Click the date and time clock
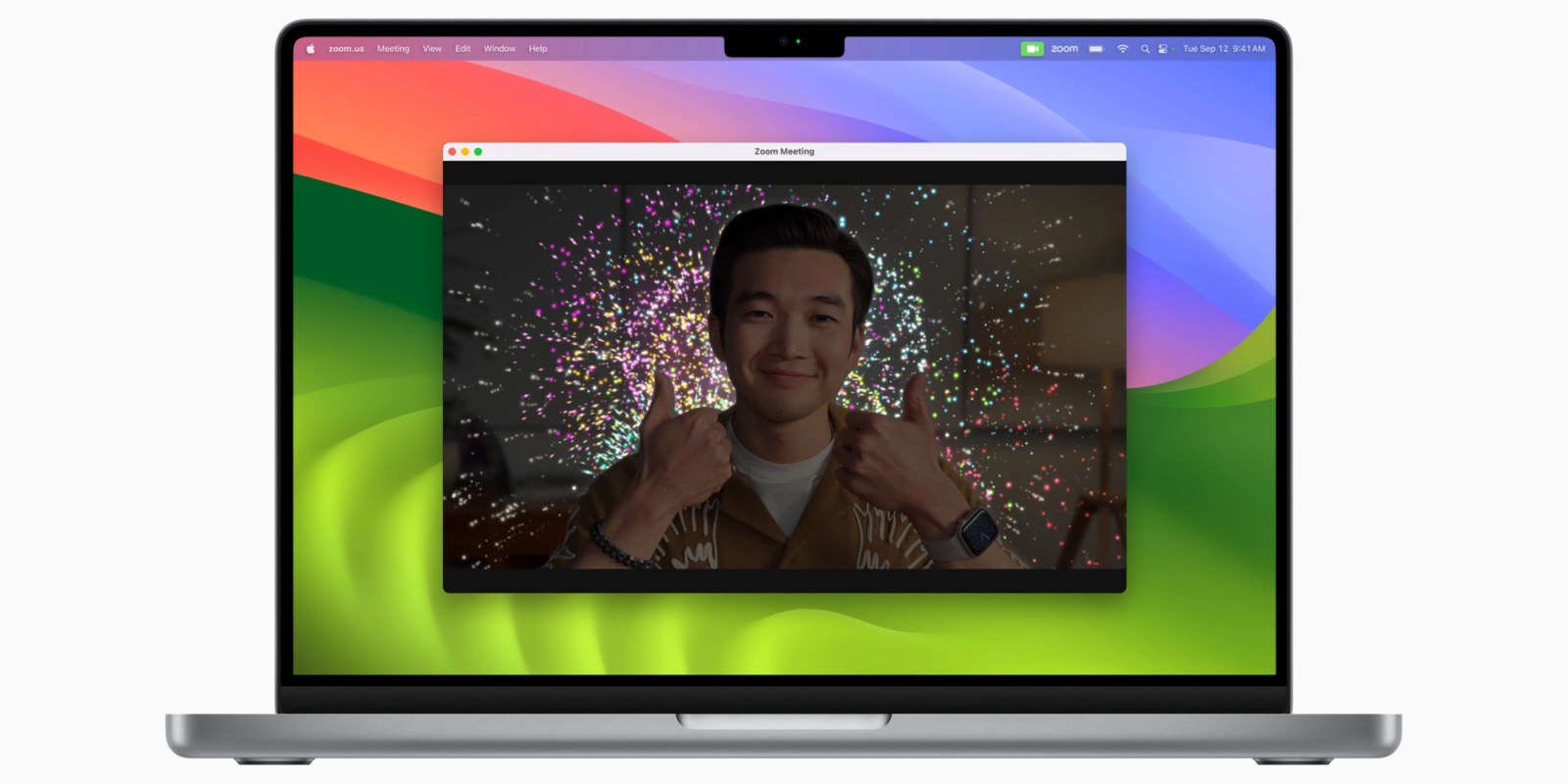The height and width of the screenshot is (784, 1568). pyautogui.click(x=1223, y=49)
